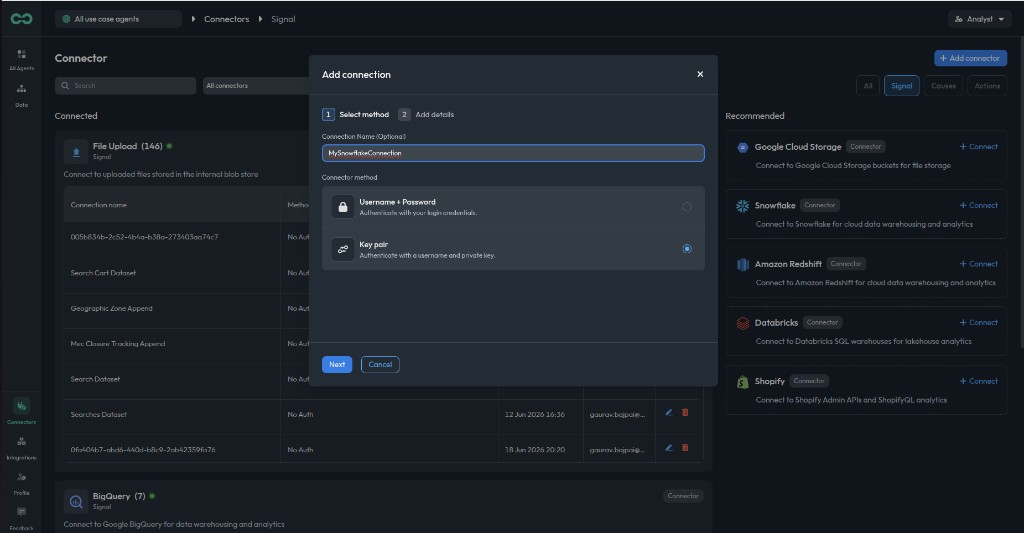The image size is (1024, 533).
Task: Select the Key pair radio button
Action: (687, 249)
